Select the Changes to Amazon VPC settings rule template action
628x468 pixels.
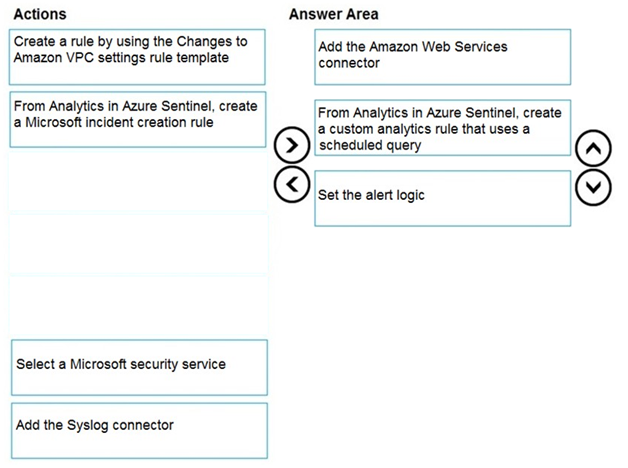point(137,57)
